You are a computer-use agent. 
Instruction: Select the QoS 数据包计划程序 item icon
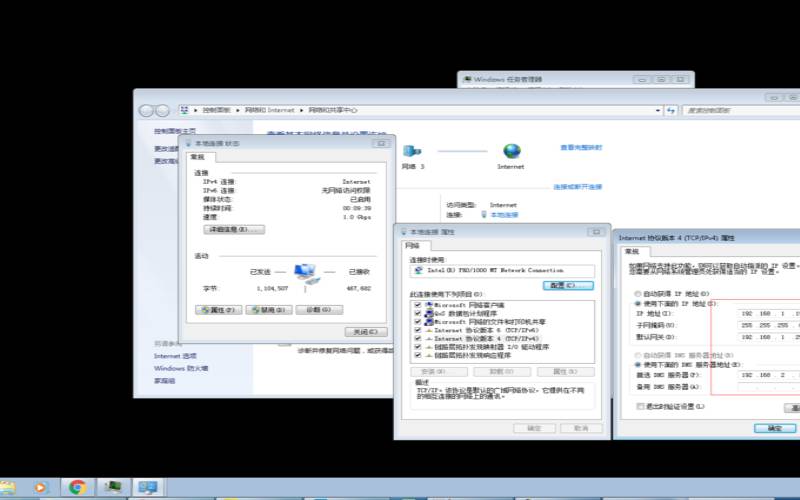[x=429, y=313]
